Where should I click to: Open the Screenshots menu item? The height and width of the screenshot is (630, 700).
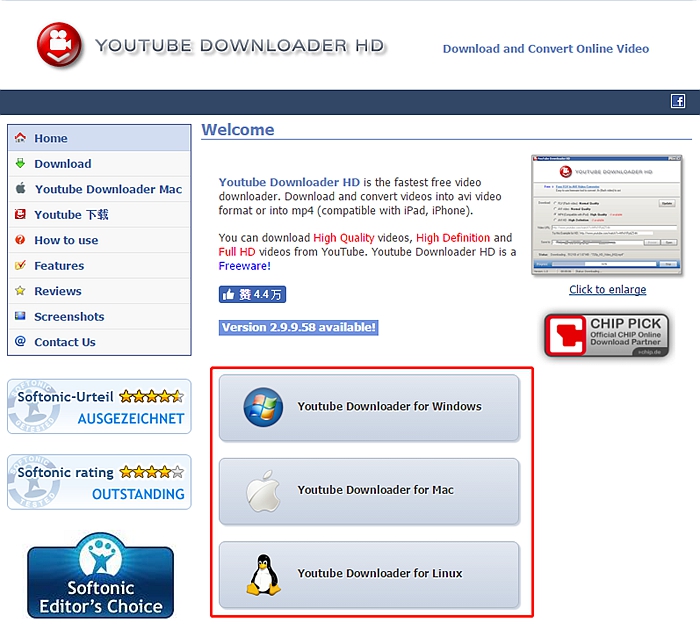pos(99,316)
